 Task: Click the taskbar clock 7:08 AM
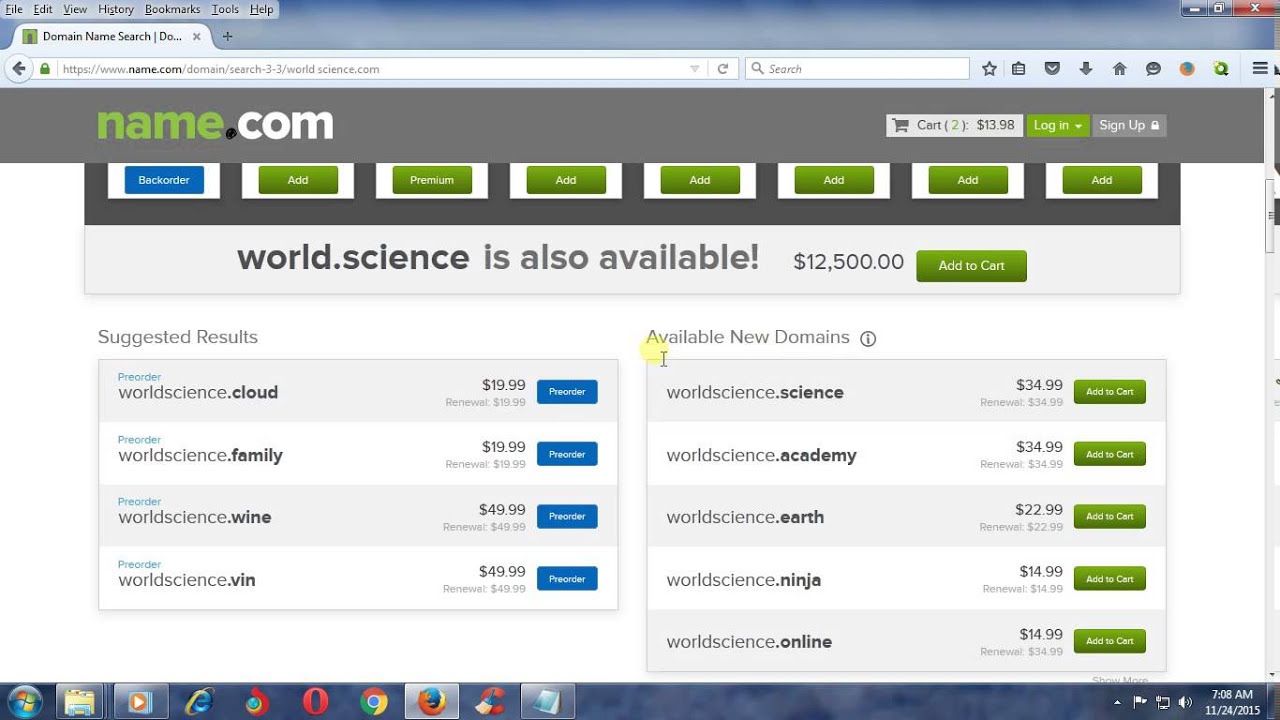tap(1231, 694)
